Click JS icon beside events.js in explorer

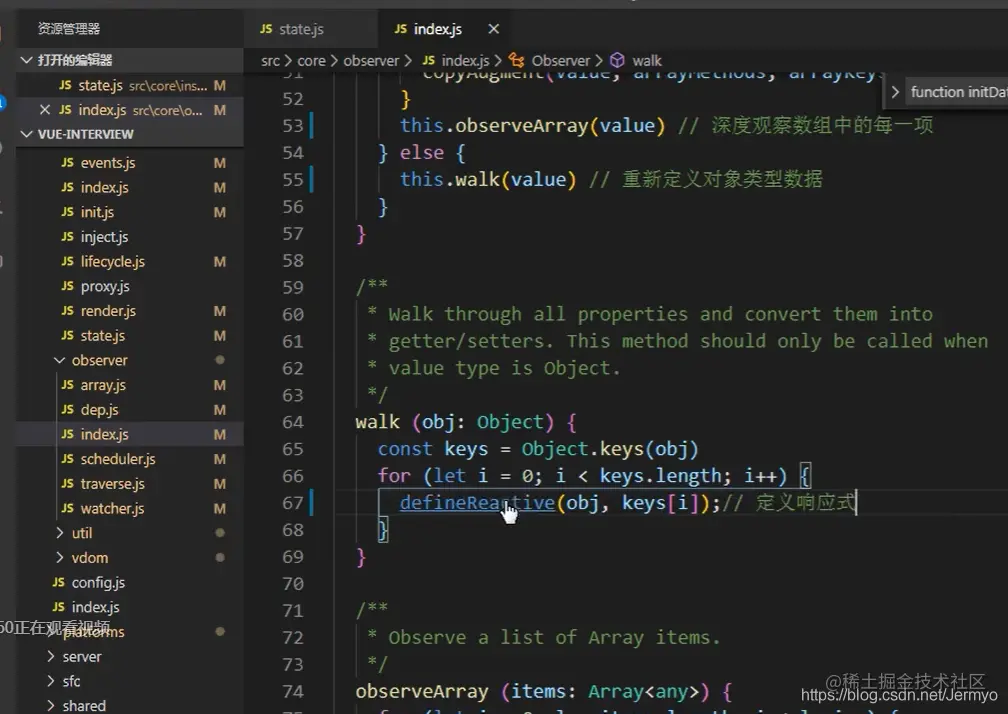(x=68, y=163)
